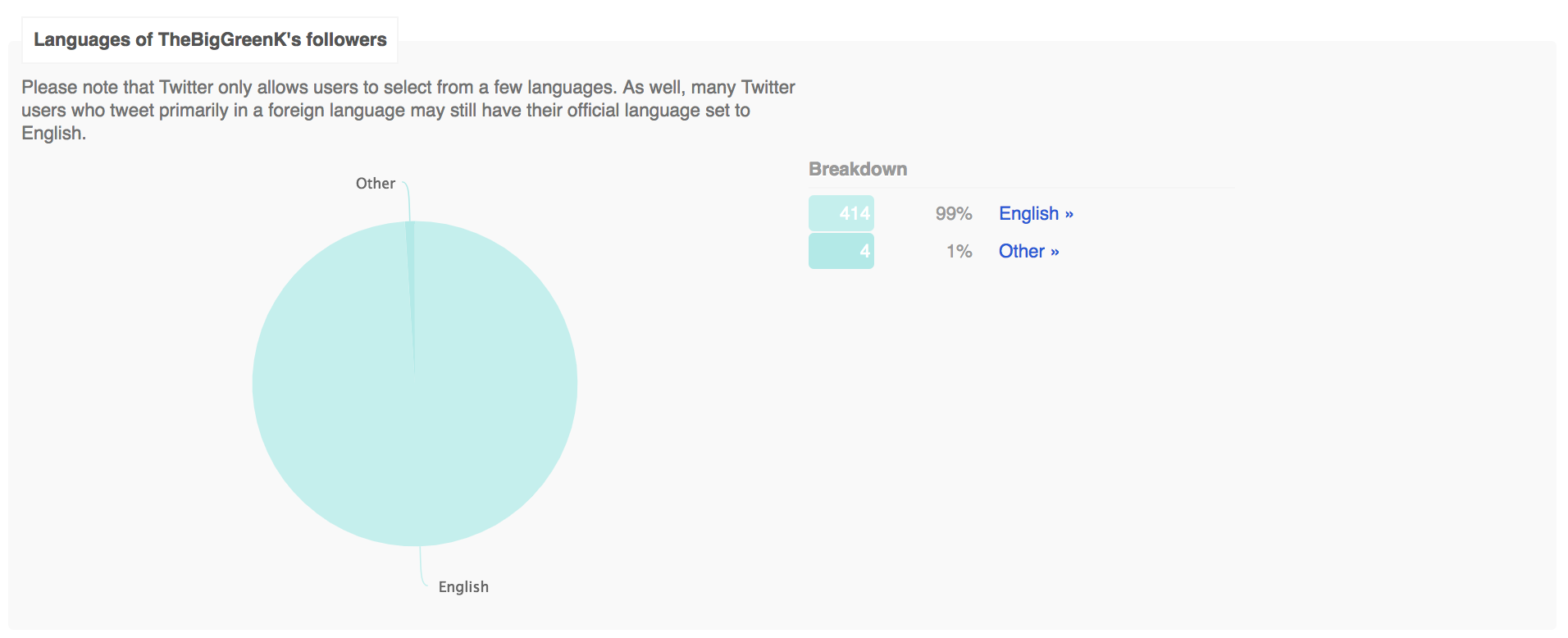Click the double-arrow after Other link

click(1055, 252)
